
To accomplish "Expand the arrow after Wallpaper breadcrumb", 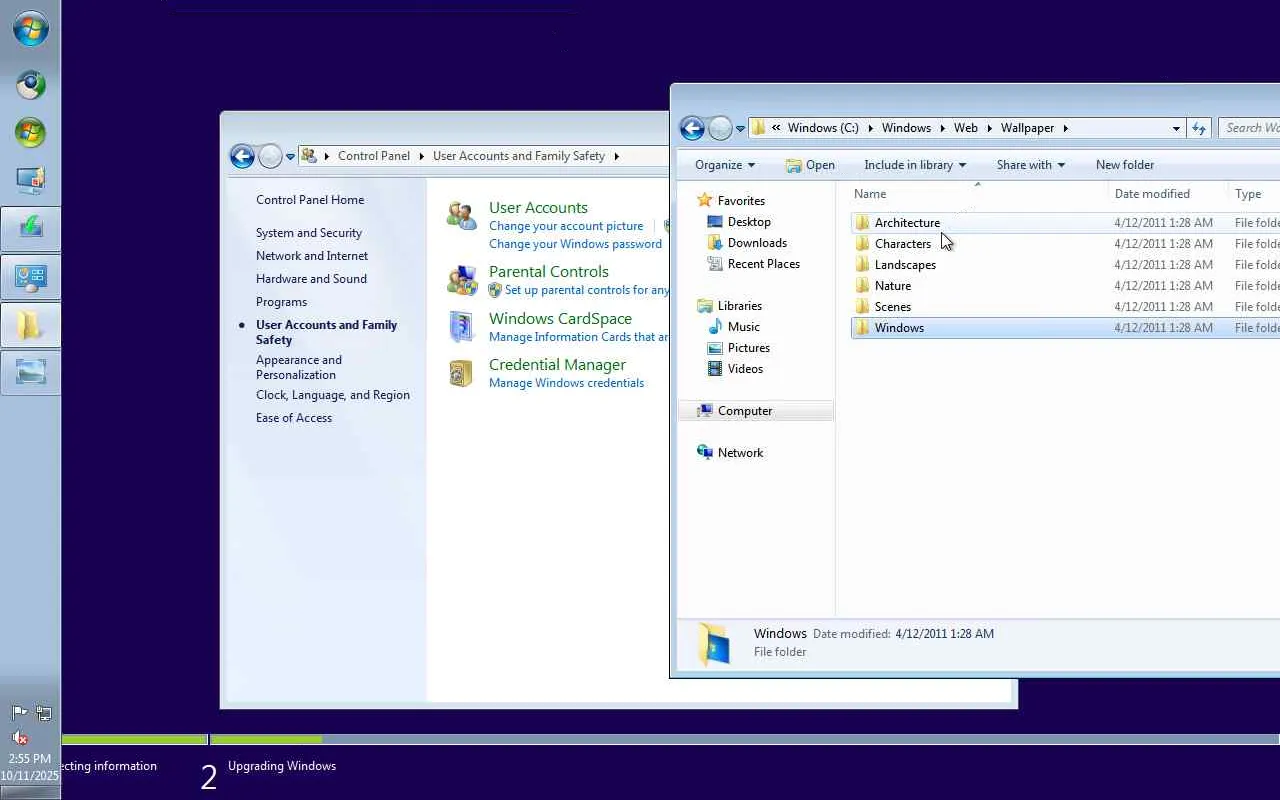I will 1066,128.
